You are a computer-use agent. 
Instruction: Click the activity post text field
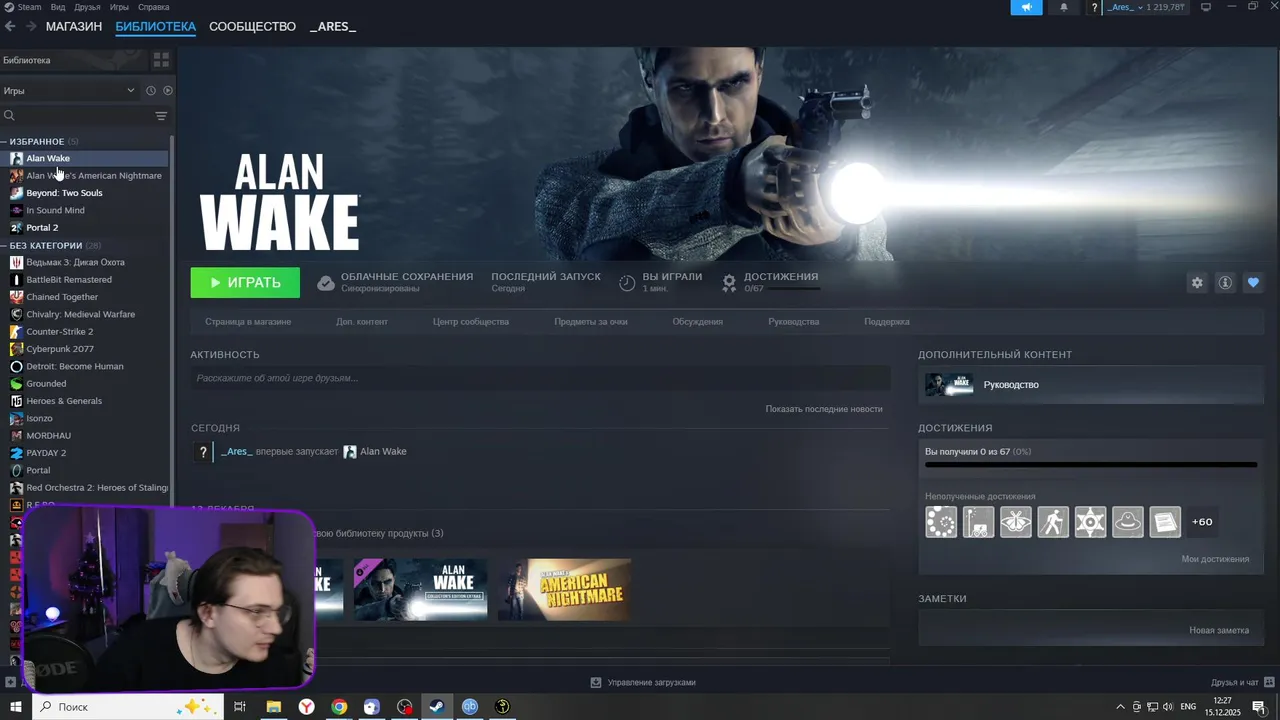point(540,378)
